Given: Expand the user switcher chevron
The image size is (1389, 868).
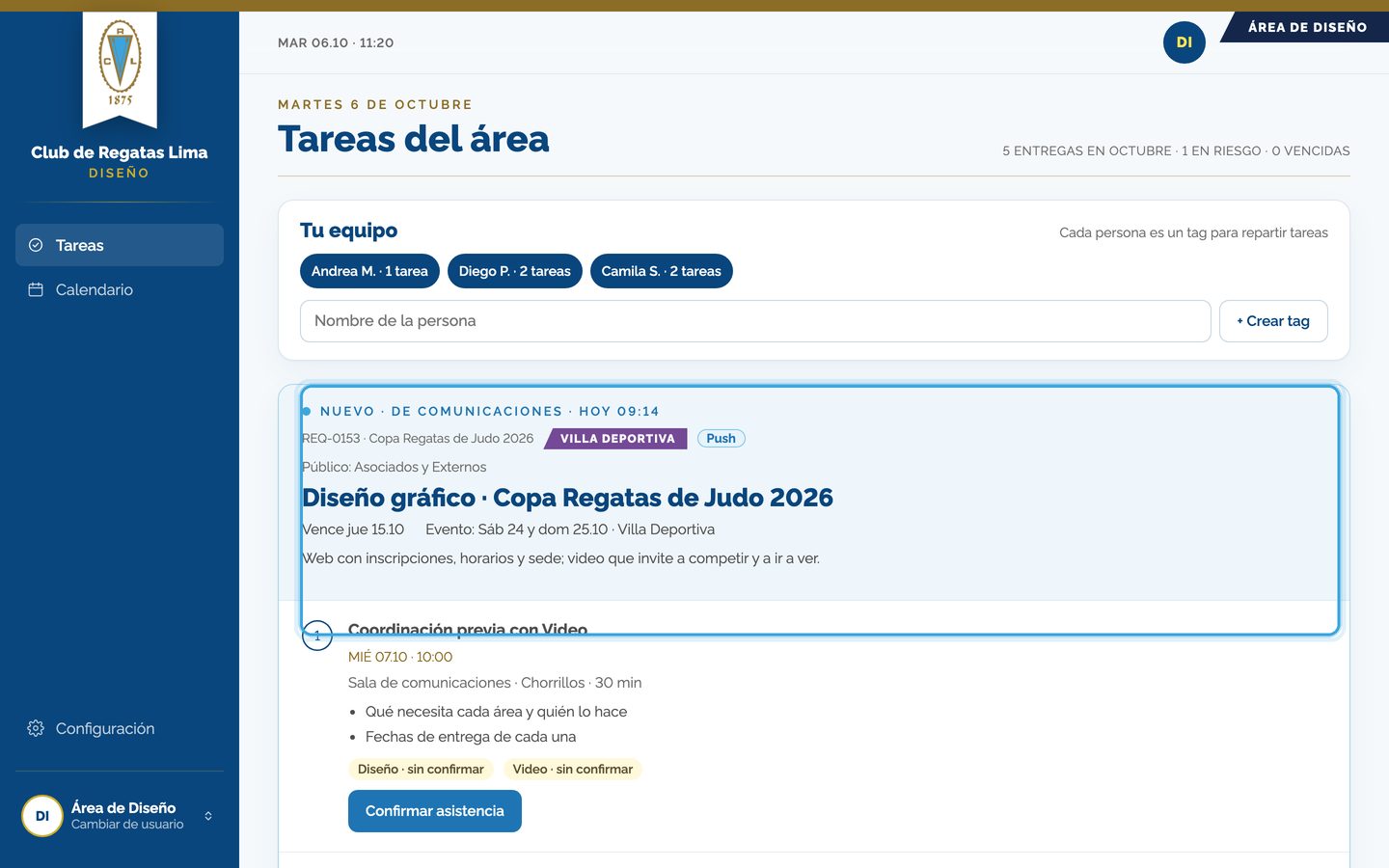Looking at the screenshot, I should point(208,816).
